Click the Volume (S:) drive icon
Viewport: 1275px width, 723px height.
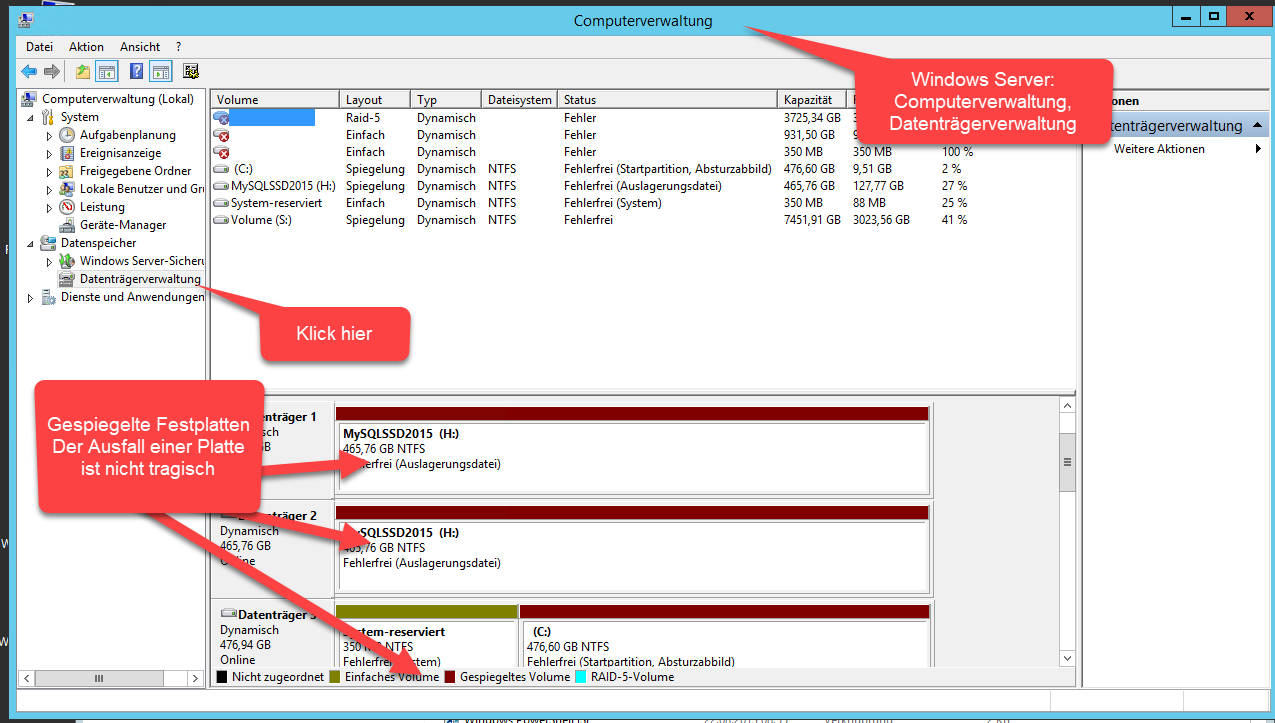pyautogui.click(x=222, y=220)
